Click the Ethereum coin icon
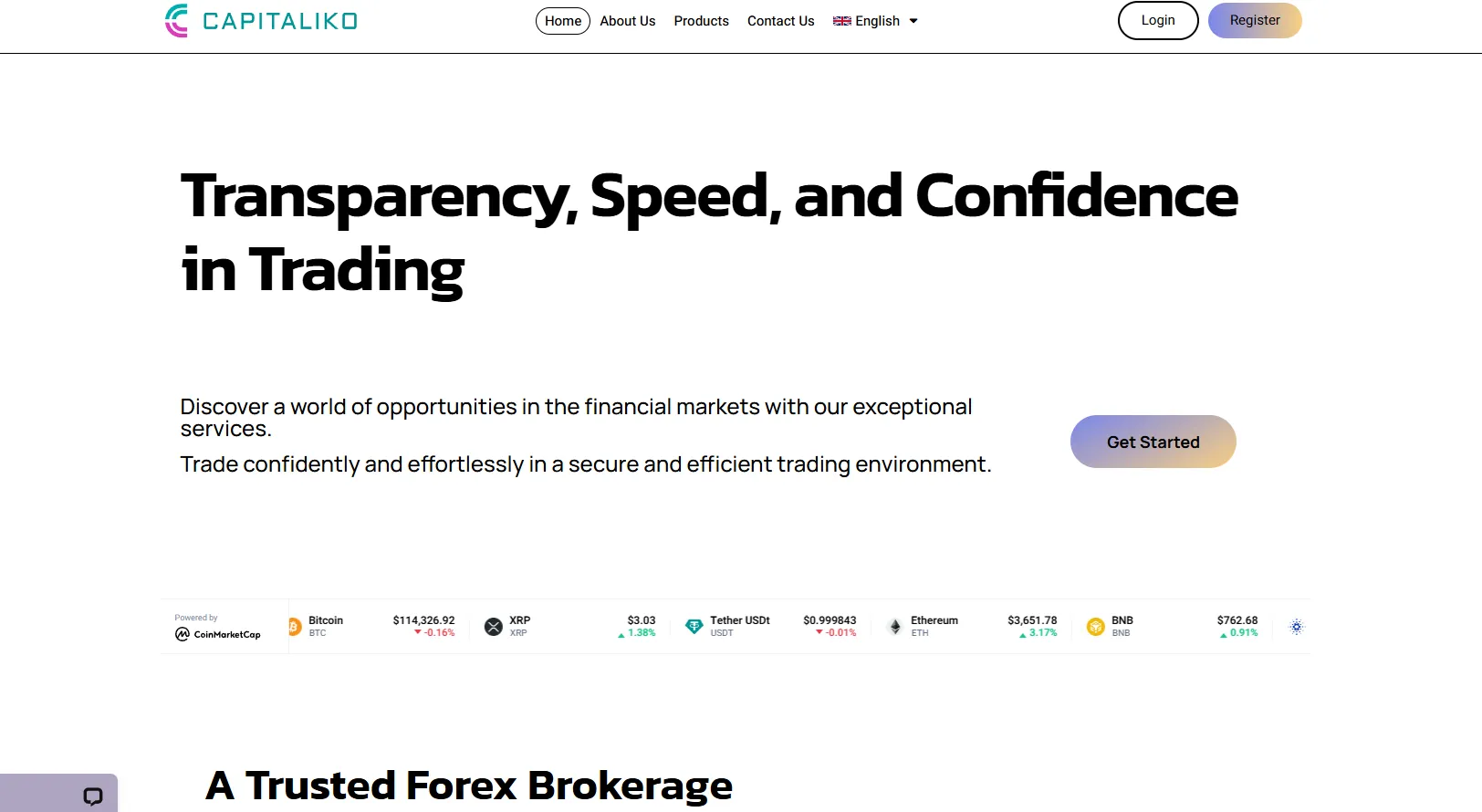Image resolution: width=1482 pixels, height=812 pixels. point(895,627)
